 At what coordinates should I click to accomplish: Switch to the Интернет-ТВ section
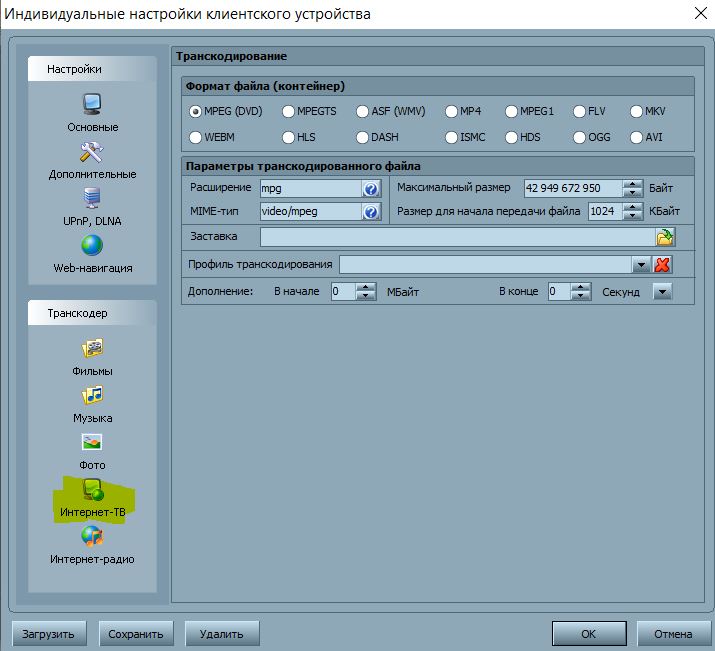(92, 490)
